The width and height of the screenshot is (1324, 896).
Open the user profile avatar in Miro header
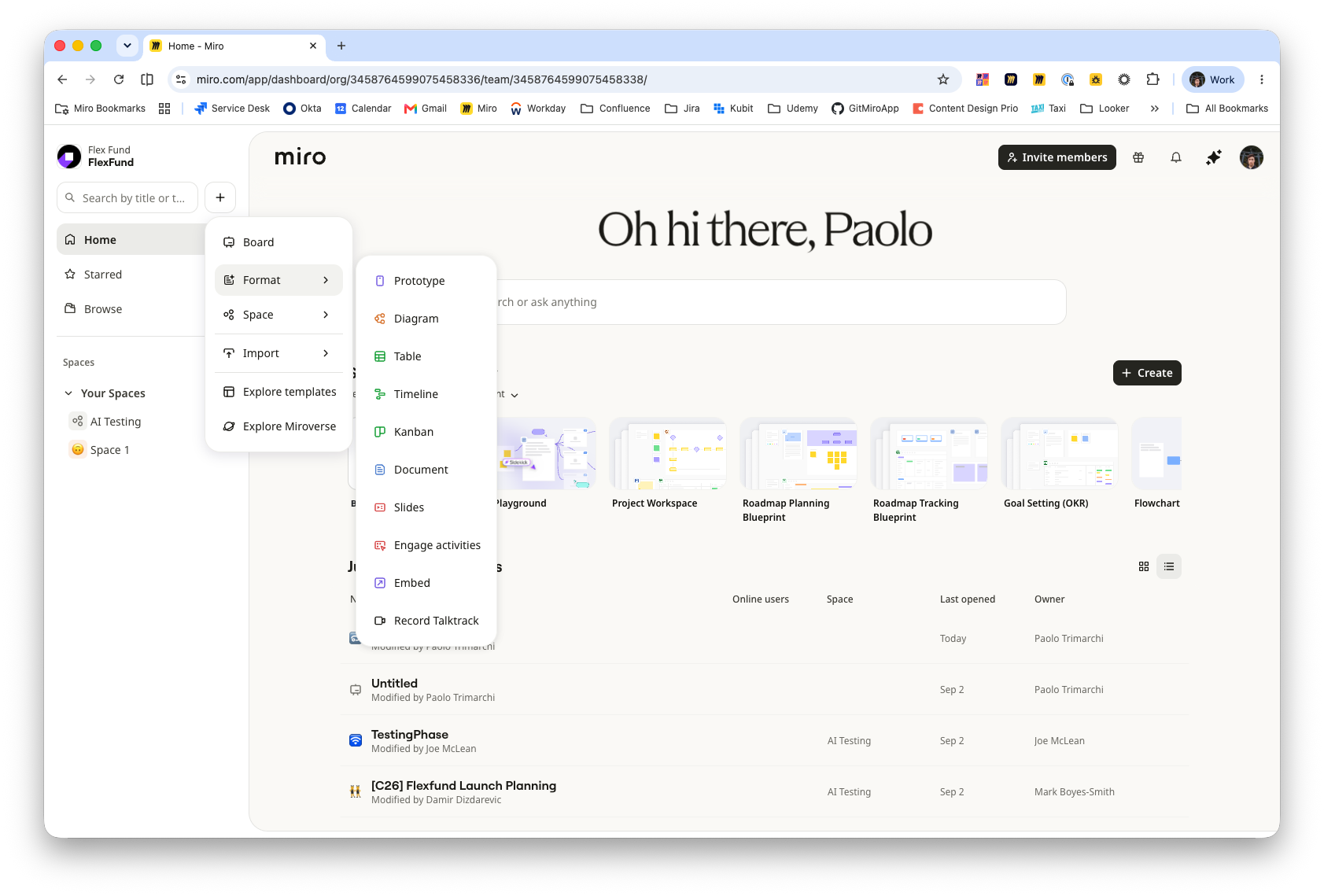coord(1252,157)
